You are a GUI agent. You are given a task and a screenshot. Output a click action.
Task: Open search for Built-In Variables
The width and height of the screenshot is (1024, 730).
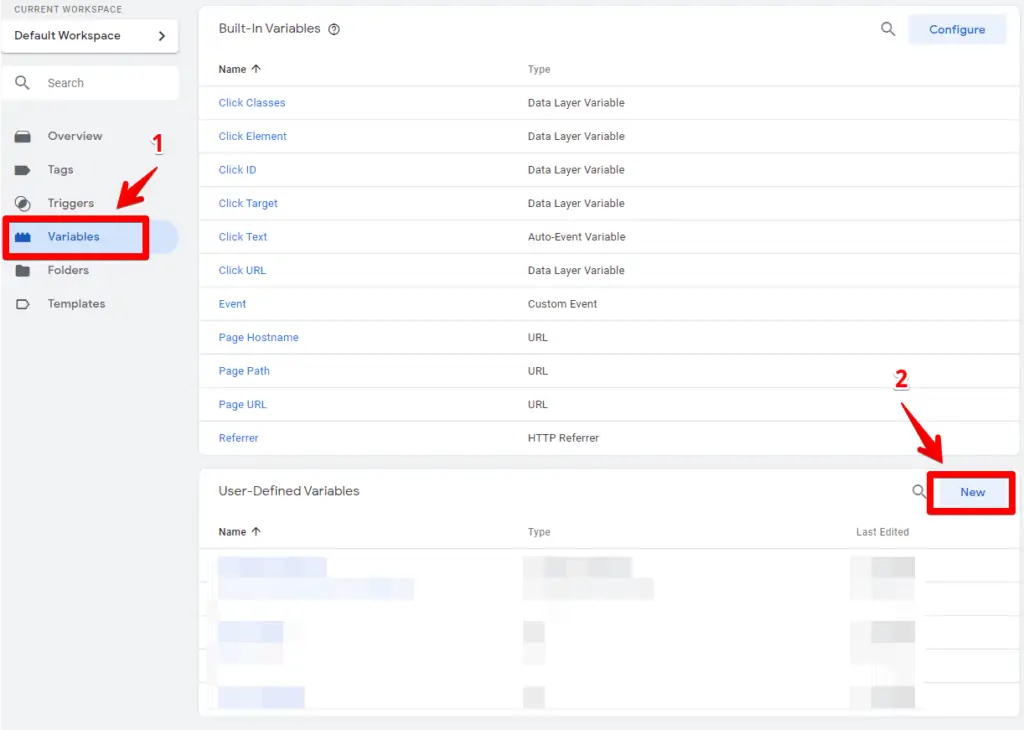[887, 29]
